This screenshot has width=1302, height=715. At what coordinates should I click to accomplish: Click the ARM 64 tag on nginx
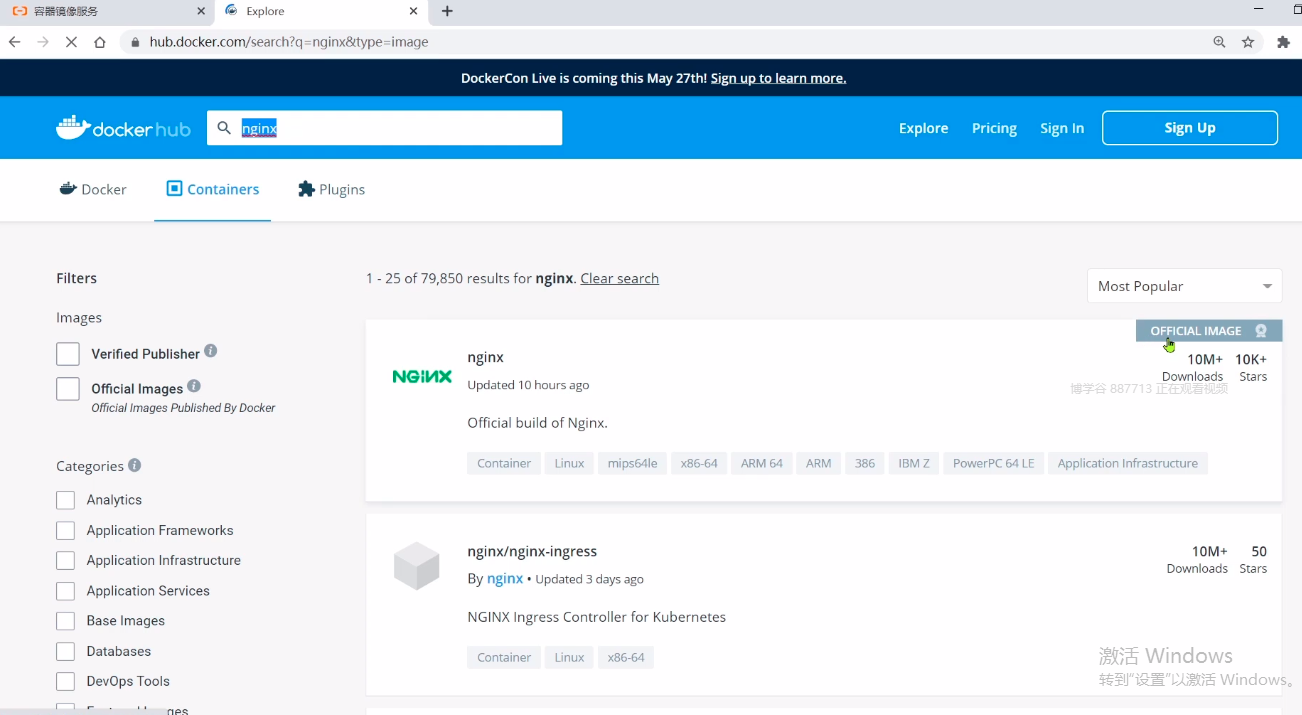762,463
